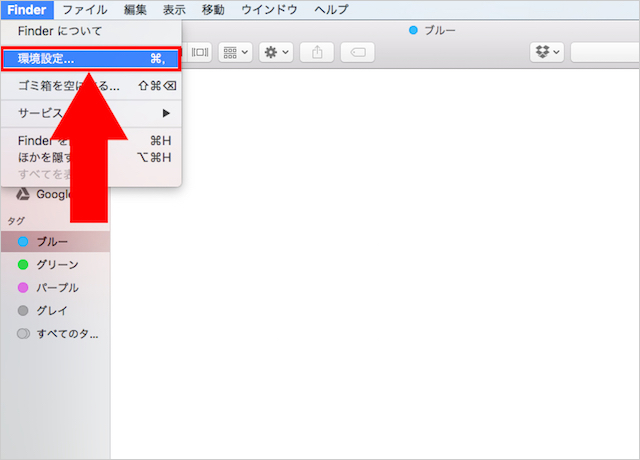This screenshot has height=460, width=640.
Task: Choose Finder について menu entry
Action: pos(91,31)
